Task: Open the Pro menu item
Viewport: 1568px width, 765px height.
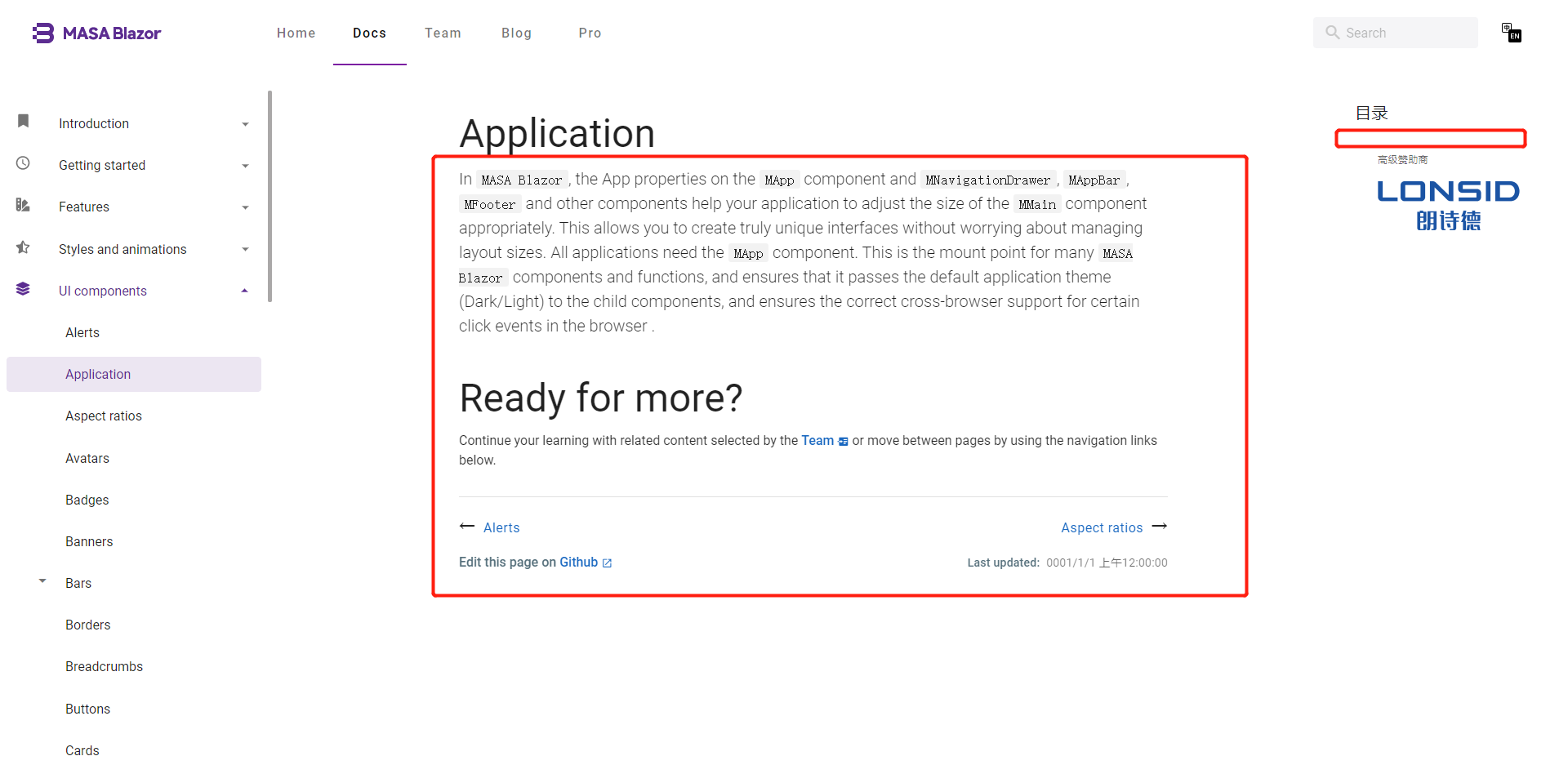Action: (590, 33)
